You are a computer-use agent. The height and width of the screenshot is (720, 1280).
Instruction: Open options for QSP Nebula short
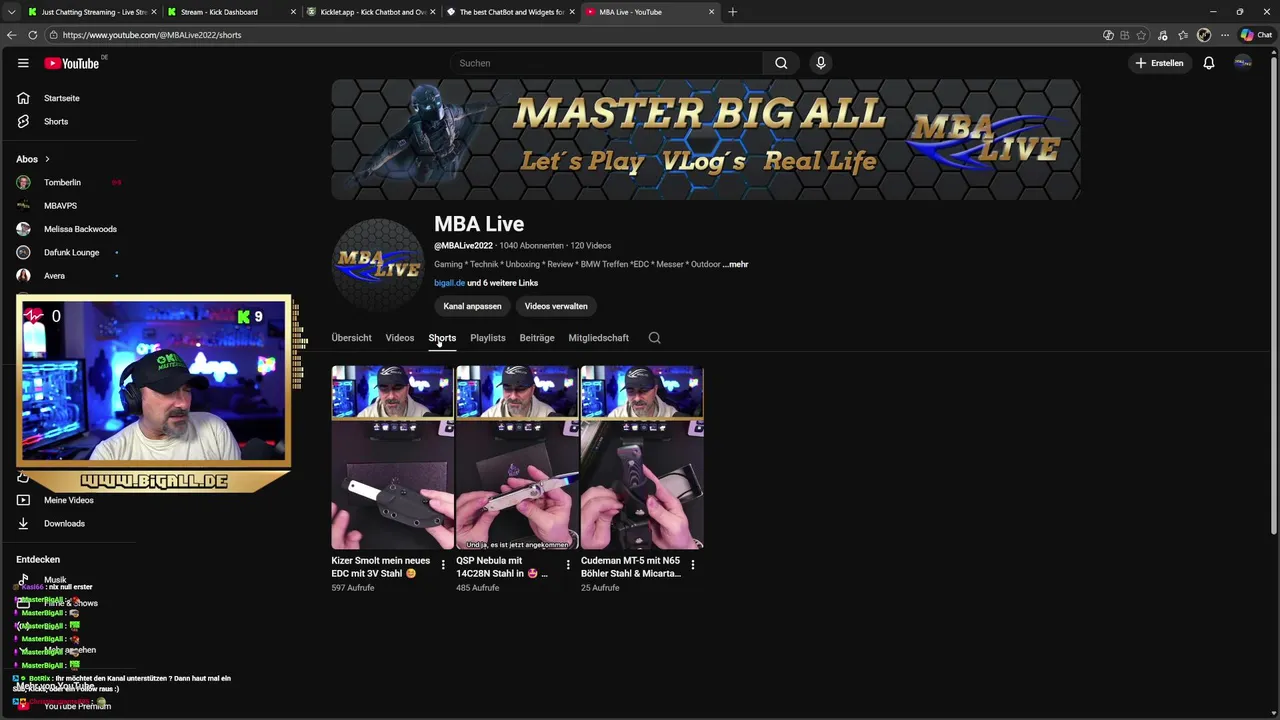coord(568,565)
